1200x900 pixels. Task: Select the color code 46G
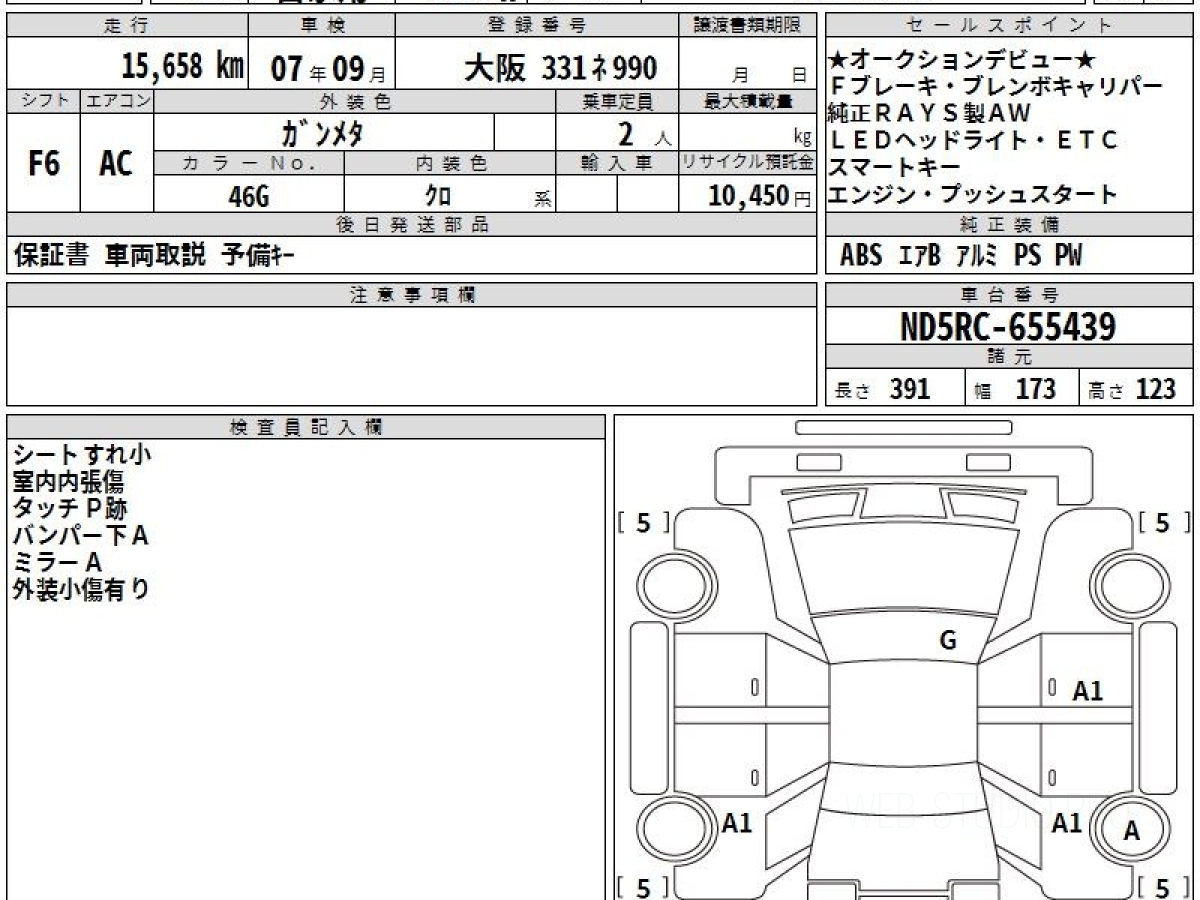[x=249, y=197]
